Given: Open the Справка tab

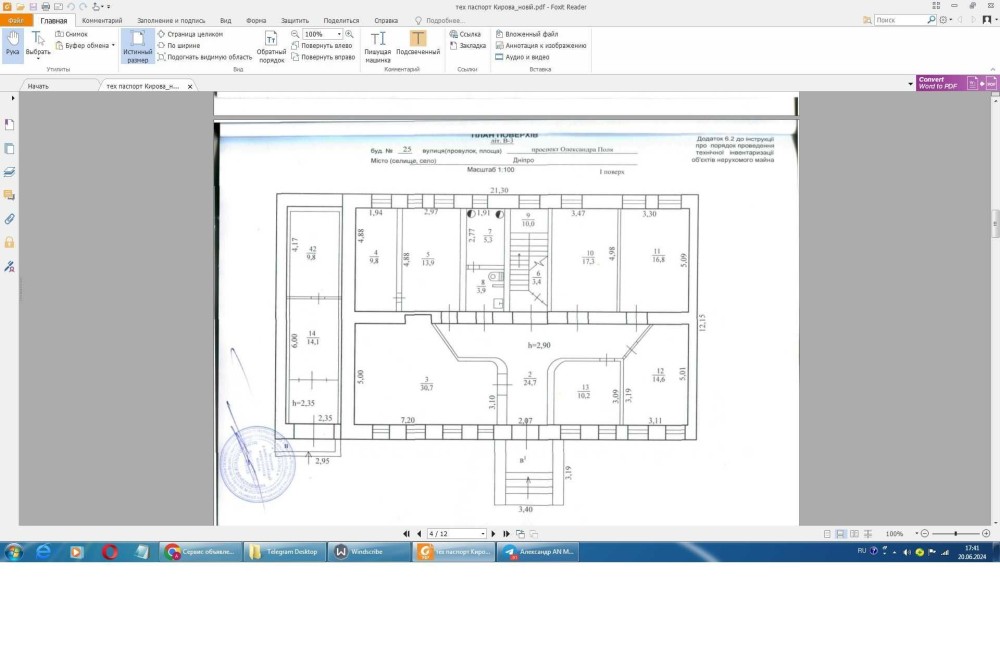Looking at the screenshot, I should click(386, 20).
